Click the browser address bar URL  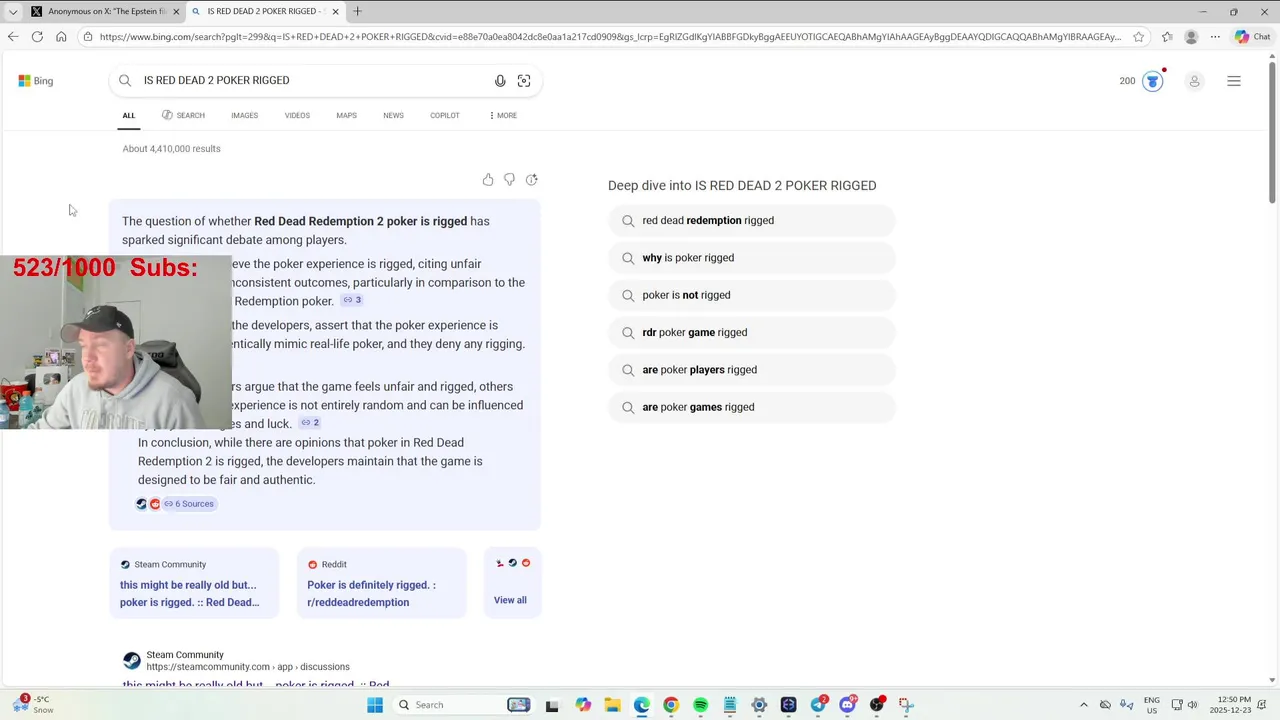(610, 37)
